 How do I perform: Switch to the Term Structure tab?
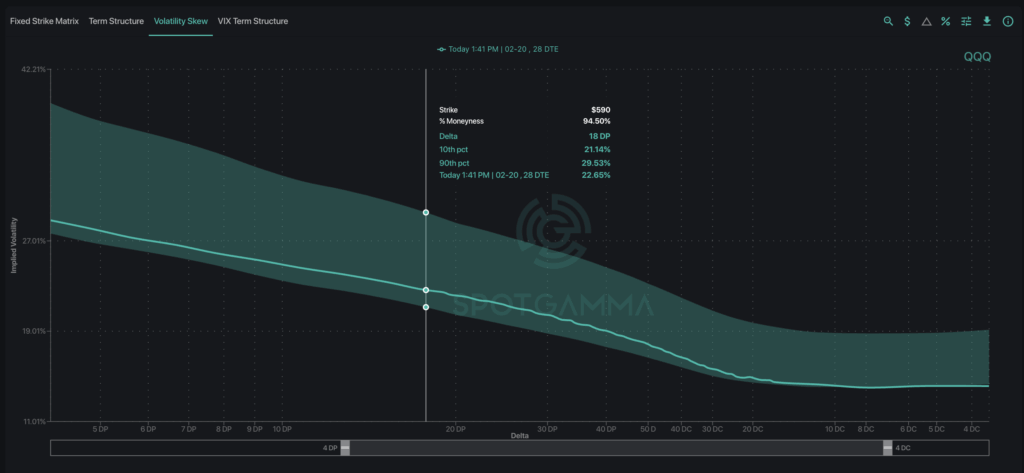[x=116, y=21]
